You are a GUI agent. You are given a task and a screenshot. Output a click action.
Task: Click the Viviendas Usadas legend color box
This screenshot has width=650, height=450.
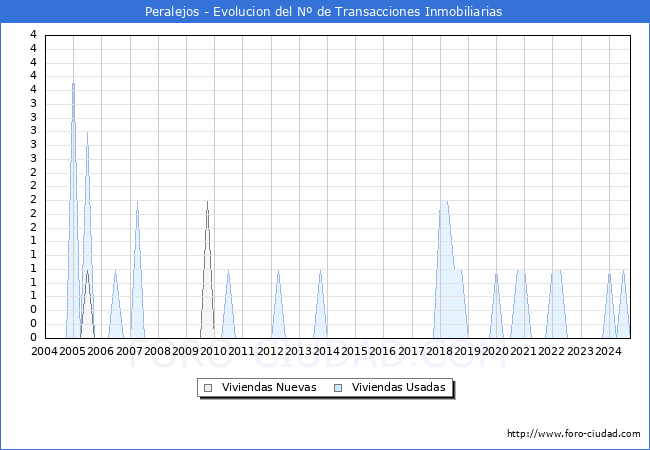[338, 388]
